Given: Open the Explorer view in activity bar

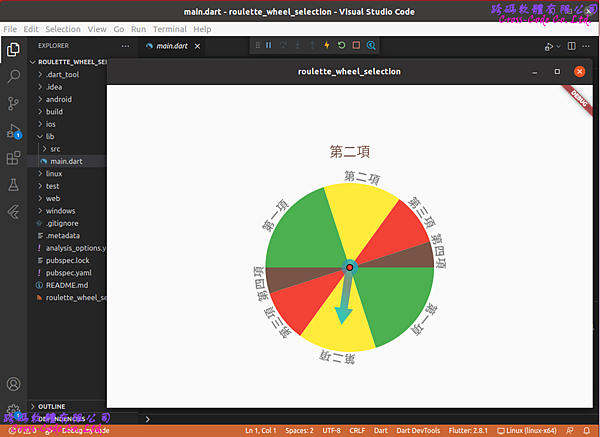Looking at the screenshot, I should 13,50.
